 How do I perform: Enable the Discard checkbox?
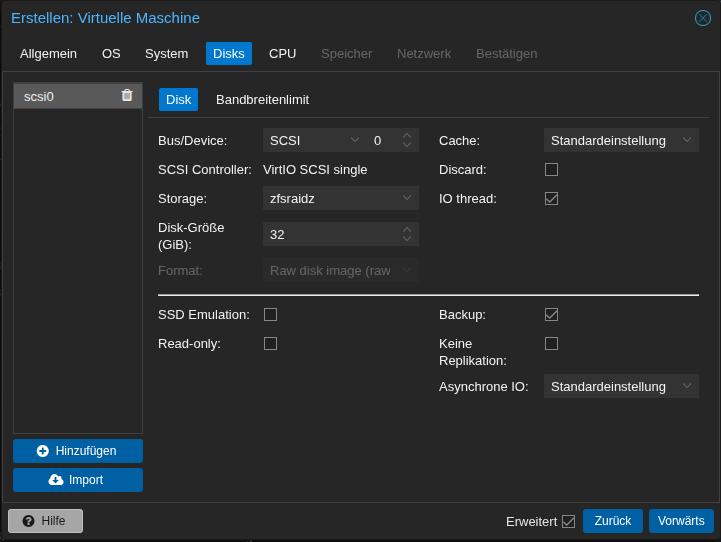[x=551, y=170]
